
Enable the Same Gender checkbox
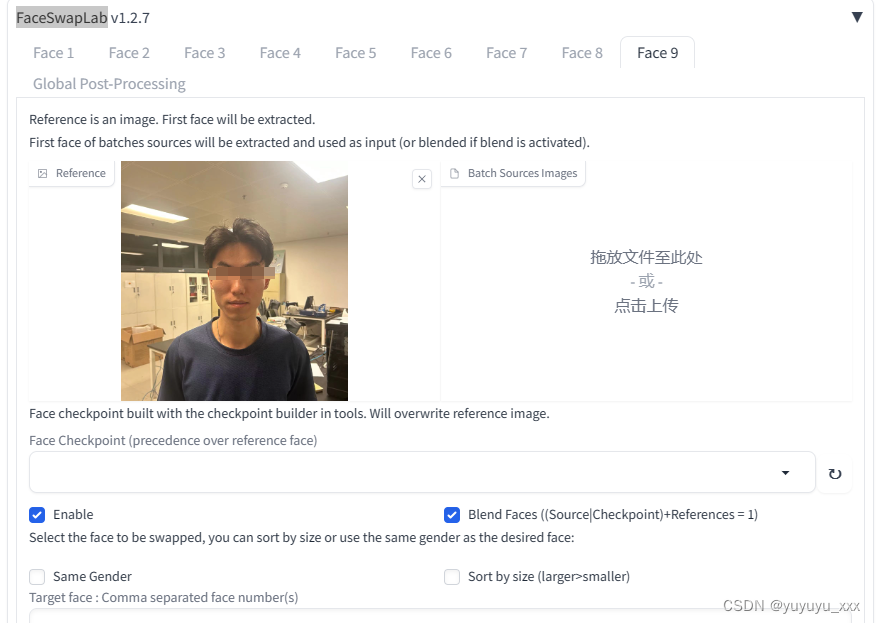coord(37,577)
